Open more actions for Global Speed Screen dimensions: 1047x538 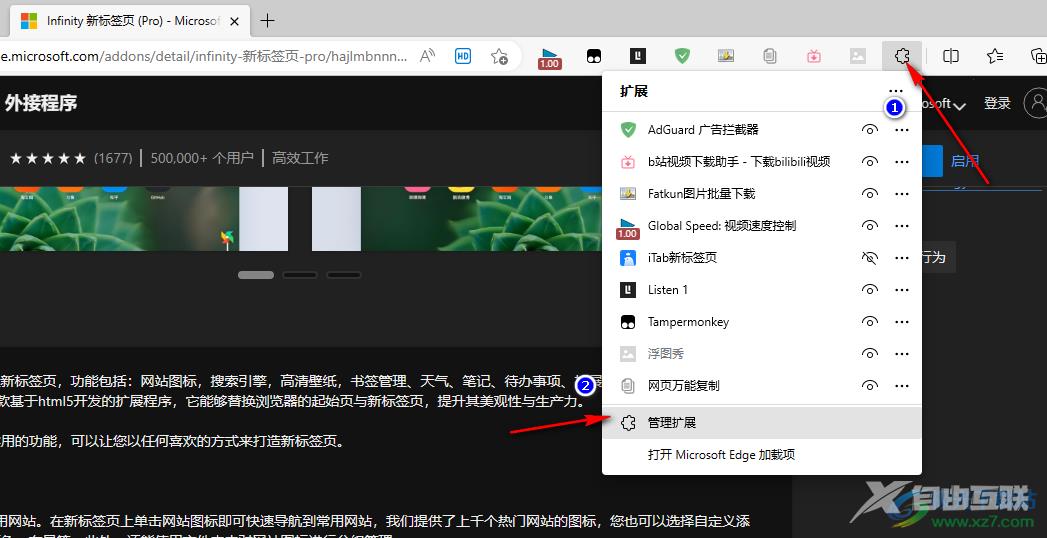(901, 226)
